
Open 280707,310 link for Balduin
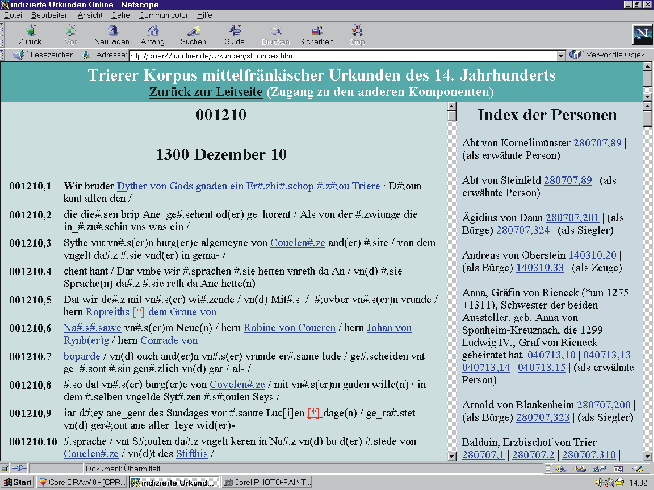coord(589,454)
